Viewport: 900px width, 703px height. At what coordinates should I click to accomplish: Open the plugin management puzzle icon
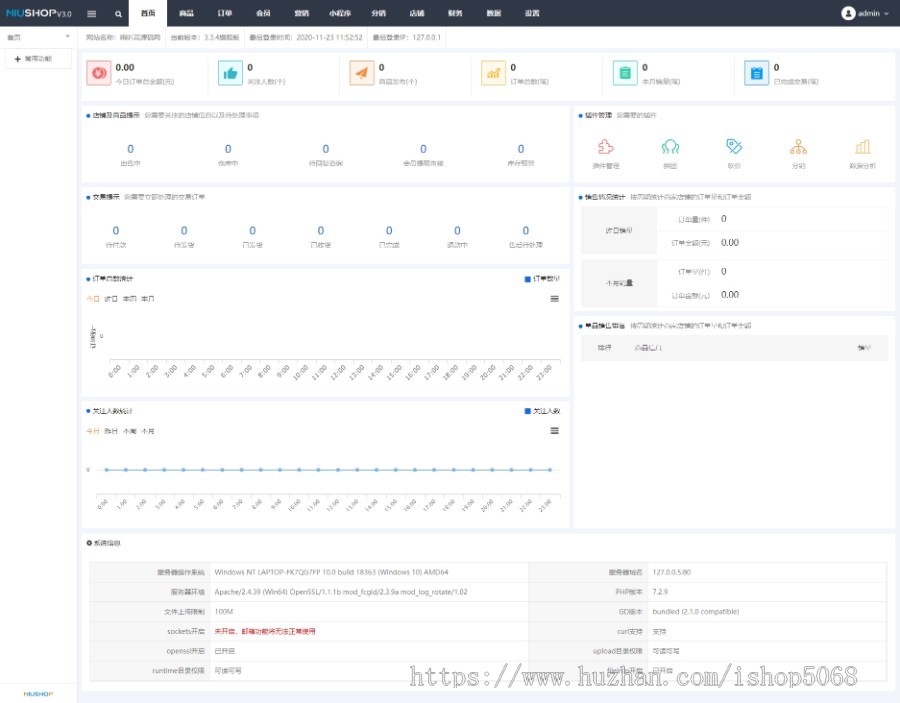point(605,147)
